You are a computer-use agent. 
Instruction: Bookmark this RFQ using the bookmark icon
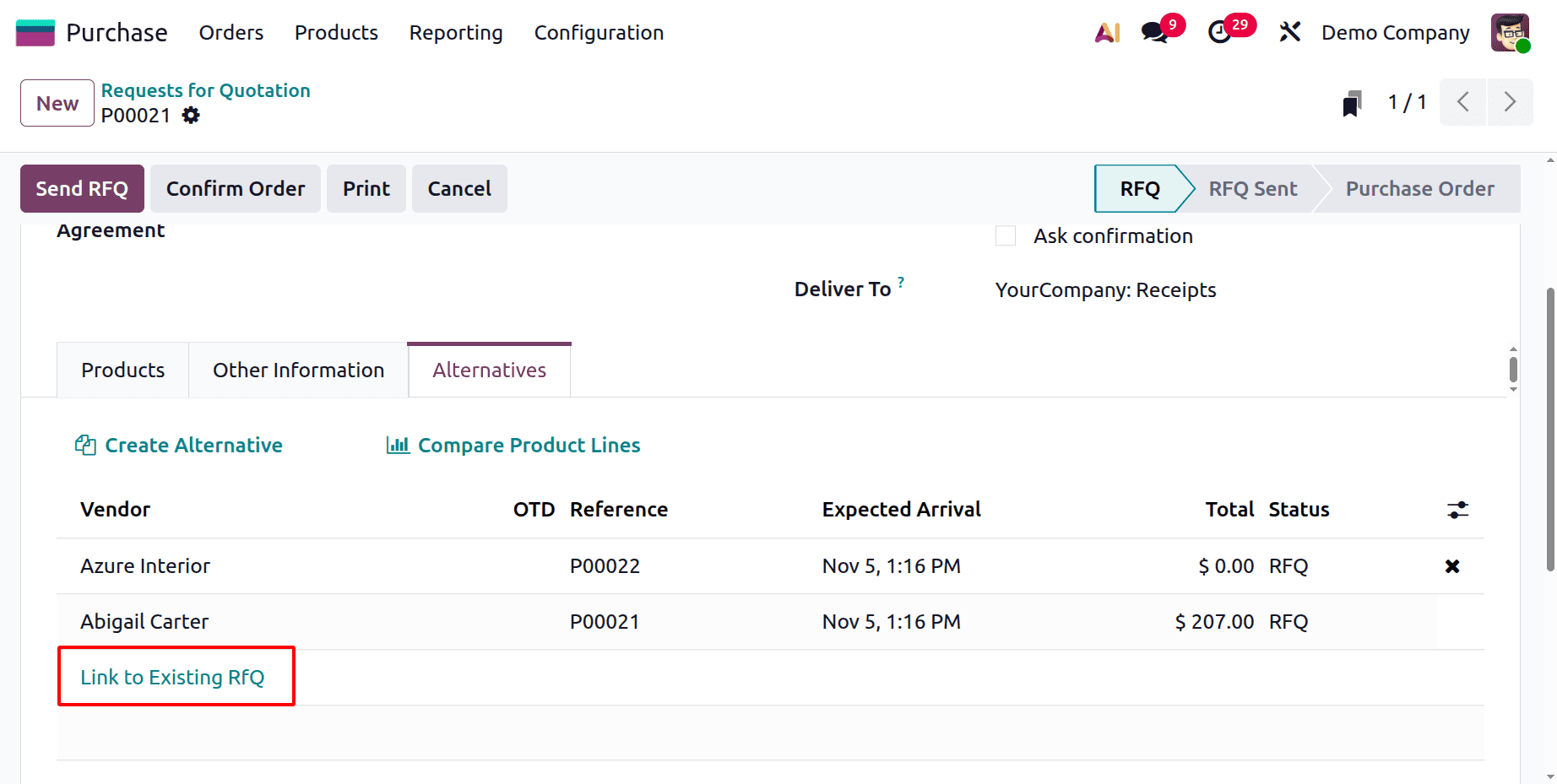pyautogui.click(x=1352, y=101)
